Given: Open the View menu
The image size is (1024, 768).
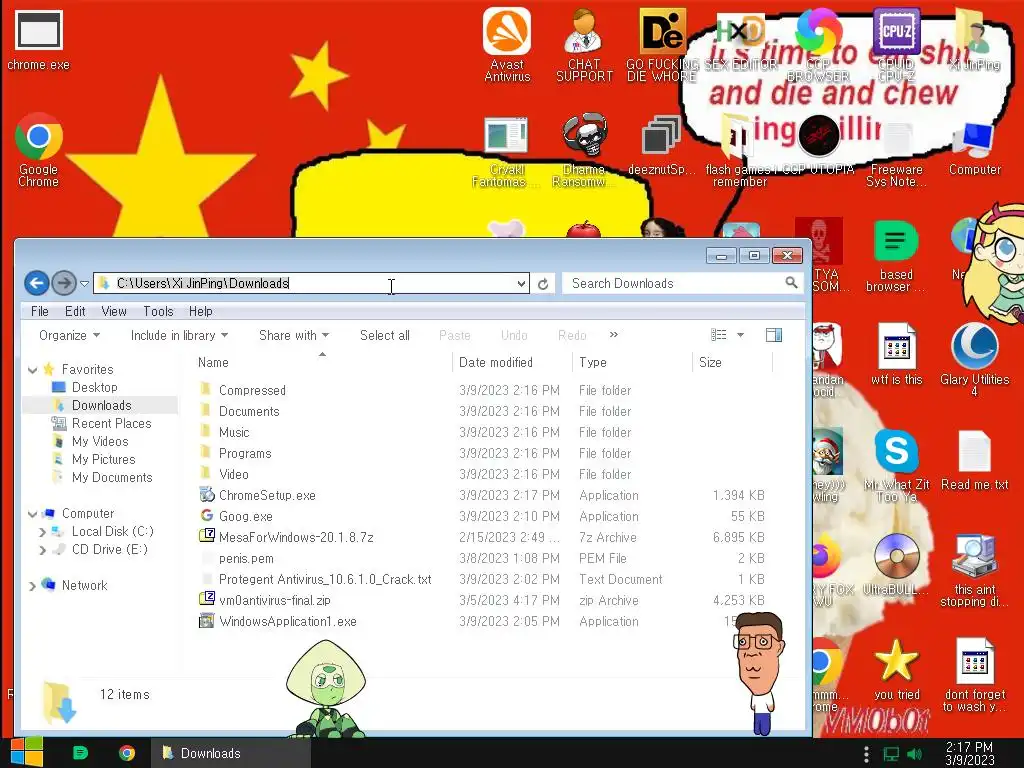Looking at the screenshot, I should [x=114, y=311].
